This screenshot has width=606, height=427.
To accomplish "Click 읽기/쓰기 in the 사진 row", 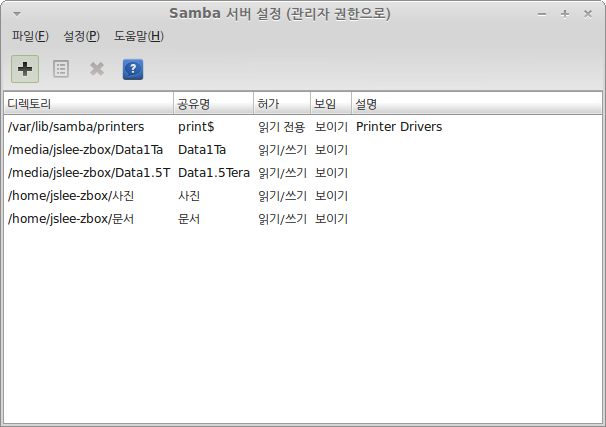I will coord(283,196).
